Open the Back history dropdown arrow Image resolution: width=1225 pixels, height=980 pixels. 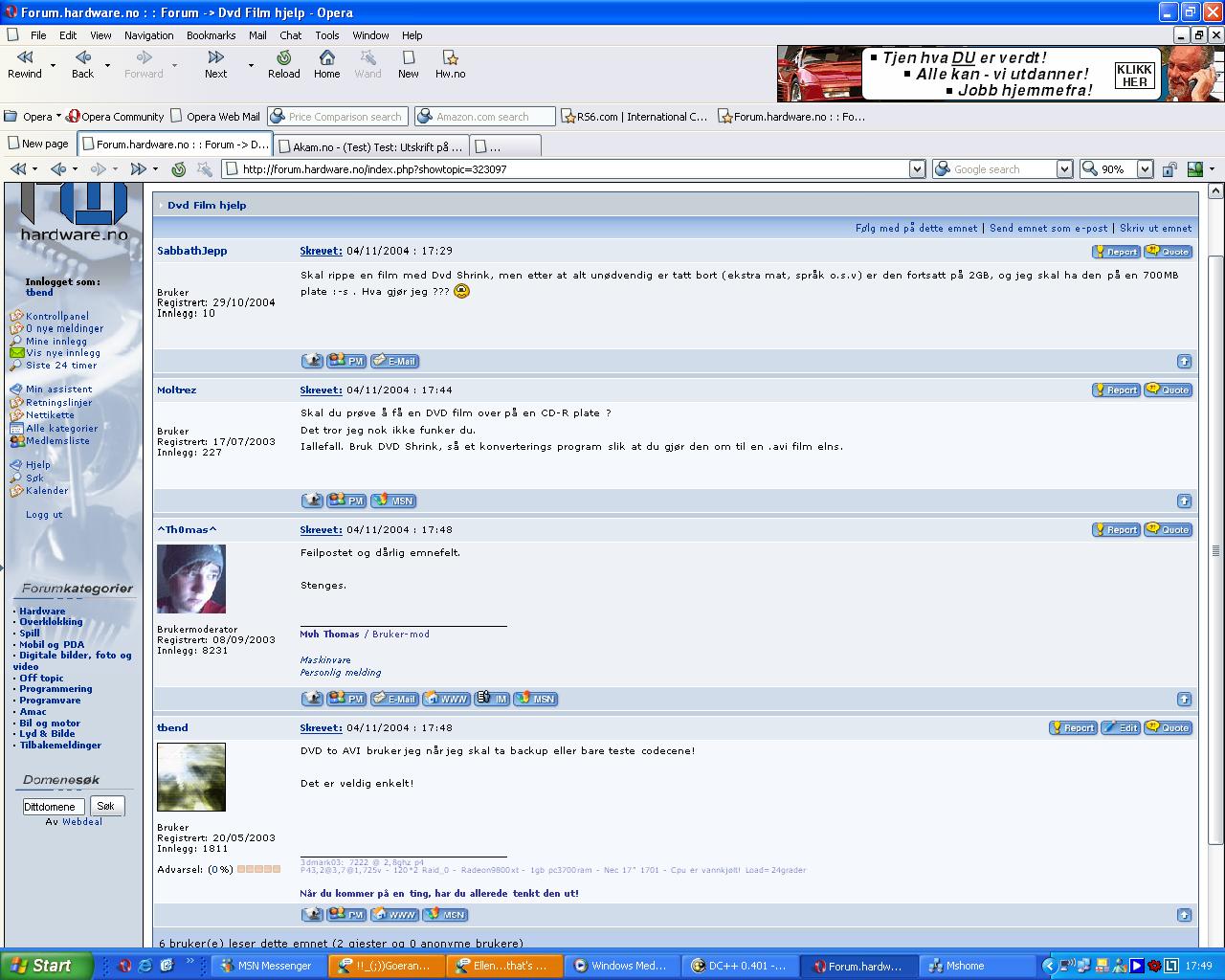click(107, 65)
